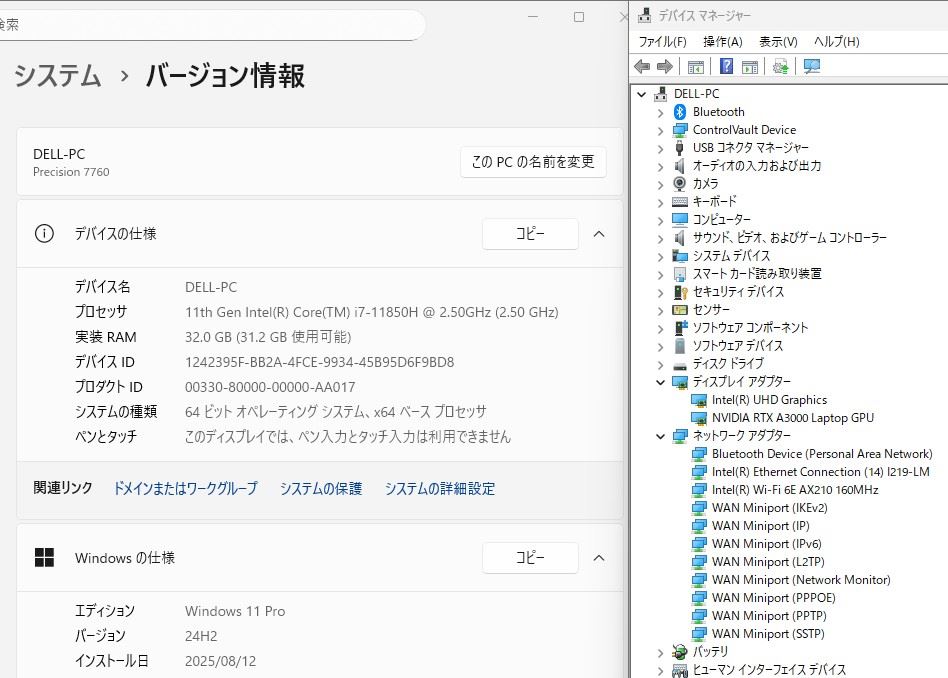Click the ディスク ドライブ category icon
This screenshot has width=948, height=678.
680,365
